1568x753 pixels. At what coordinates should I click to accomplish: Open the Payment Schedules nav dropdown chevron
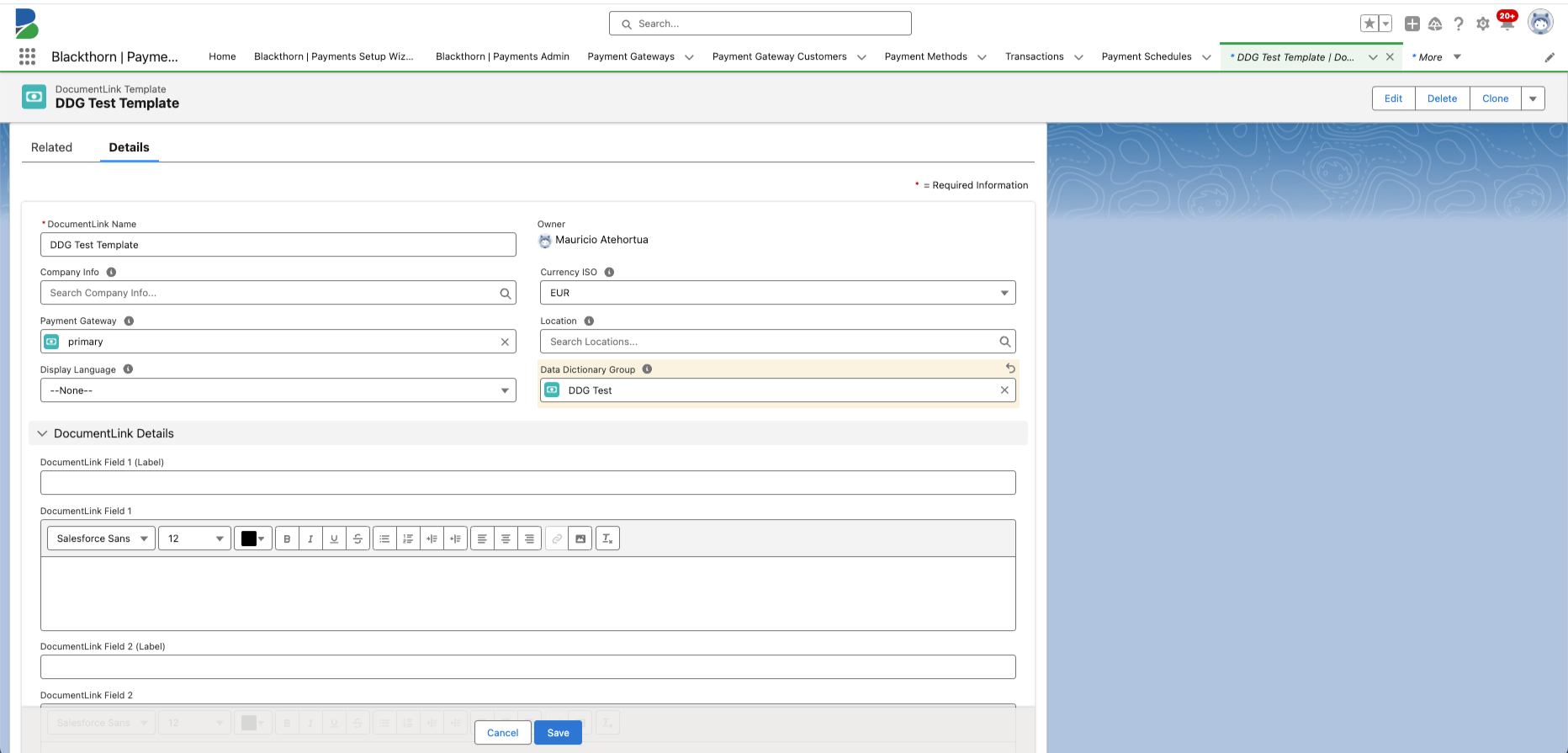[x=1206, y=57]
